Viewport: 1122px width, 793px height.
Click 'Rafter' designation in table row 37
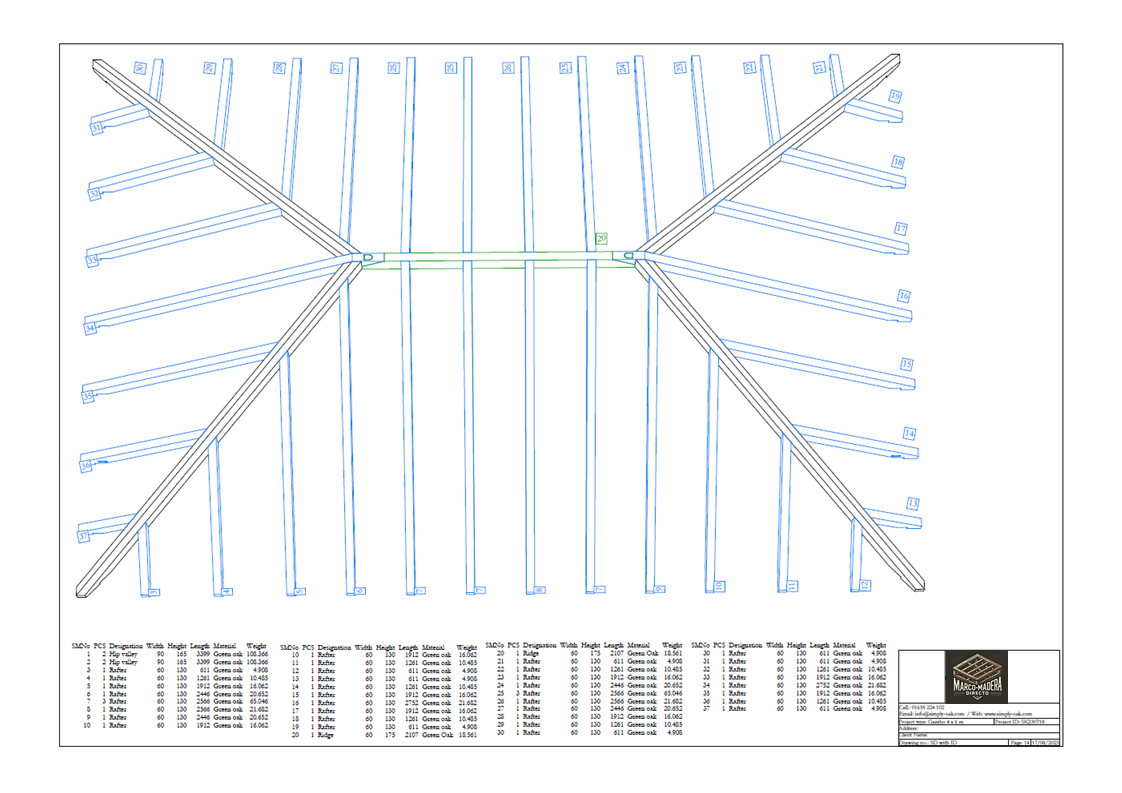[x=737, y=709]
